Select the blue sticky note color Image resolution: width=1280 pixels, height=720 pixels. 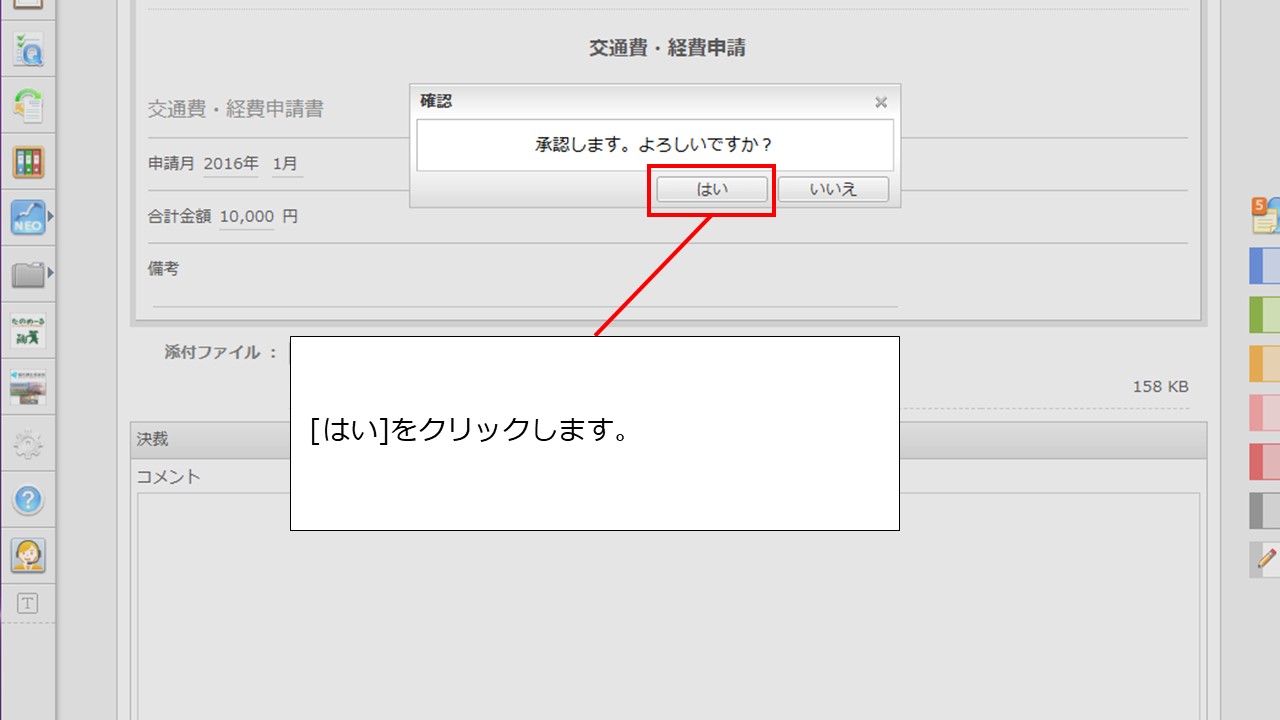pos(1265,266)
